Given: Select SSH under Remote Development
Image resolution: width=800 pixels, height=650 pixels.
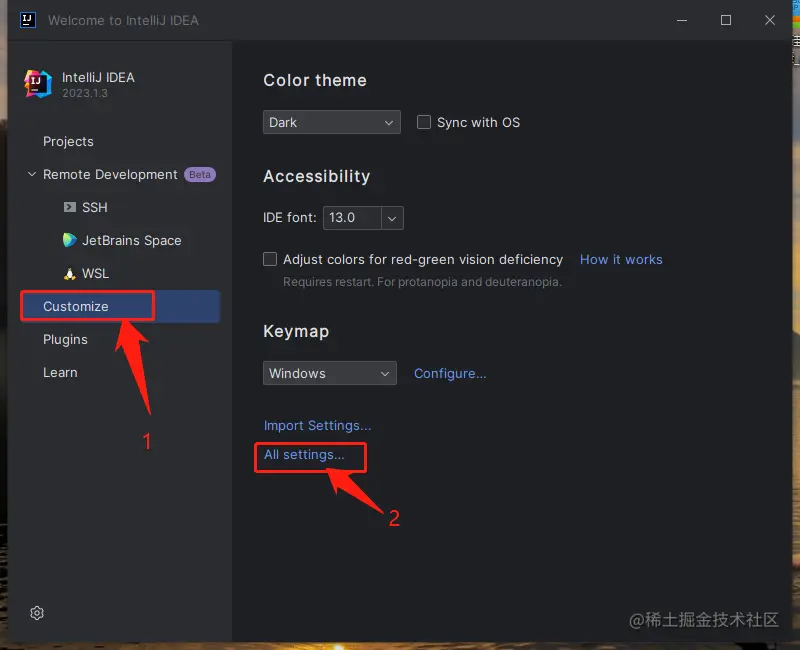Looking at the screenshot, I should 95,207.
